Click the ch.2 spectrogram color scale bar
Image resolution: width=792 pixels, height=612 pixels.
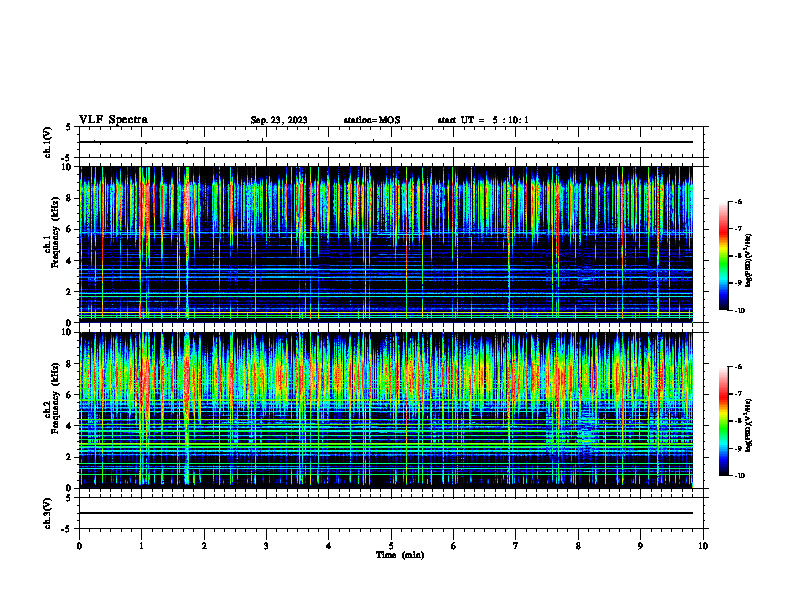(x=724, y=421)
